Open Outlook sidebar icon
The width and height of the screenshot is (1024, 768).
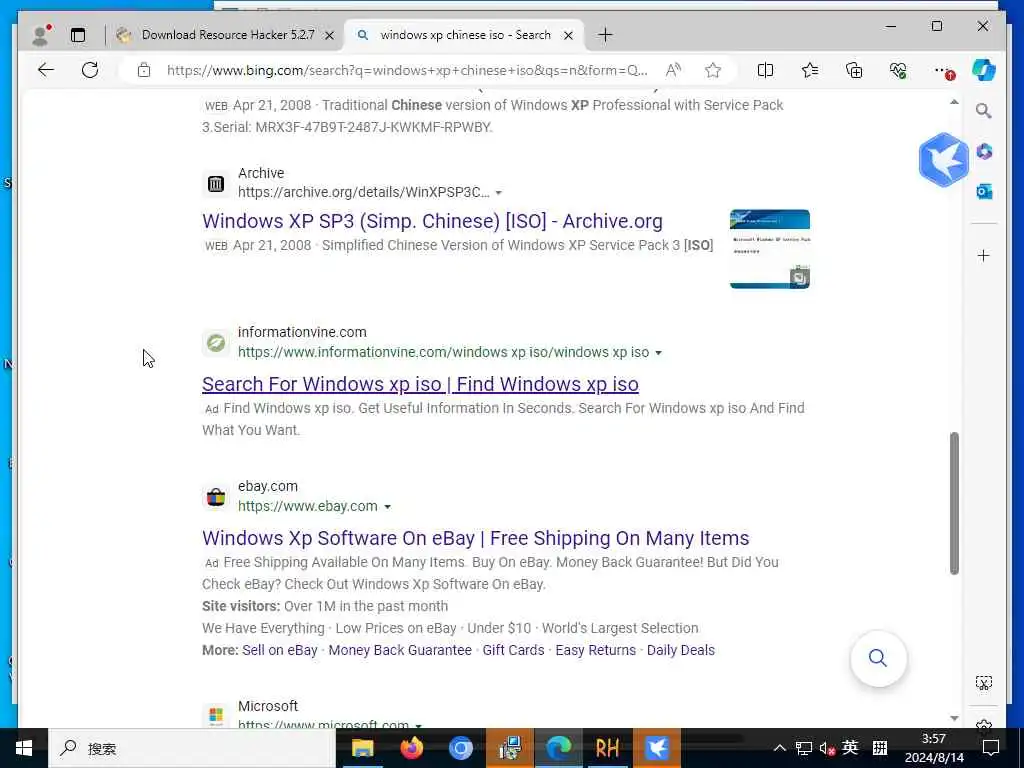pyautogui.click(x=984, y=191)
